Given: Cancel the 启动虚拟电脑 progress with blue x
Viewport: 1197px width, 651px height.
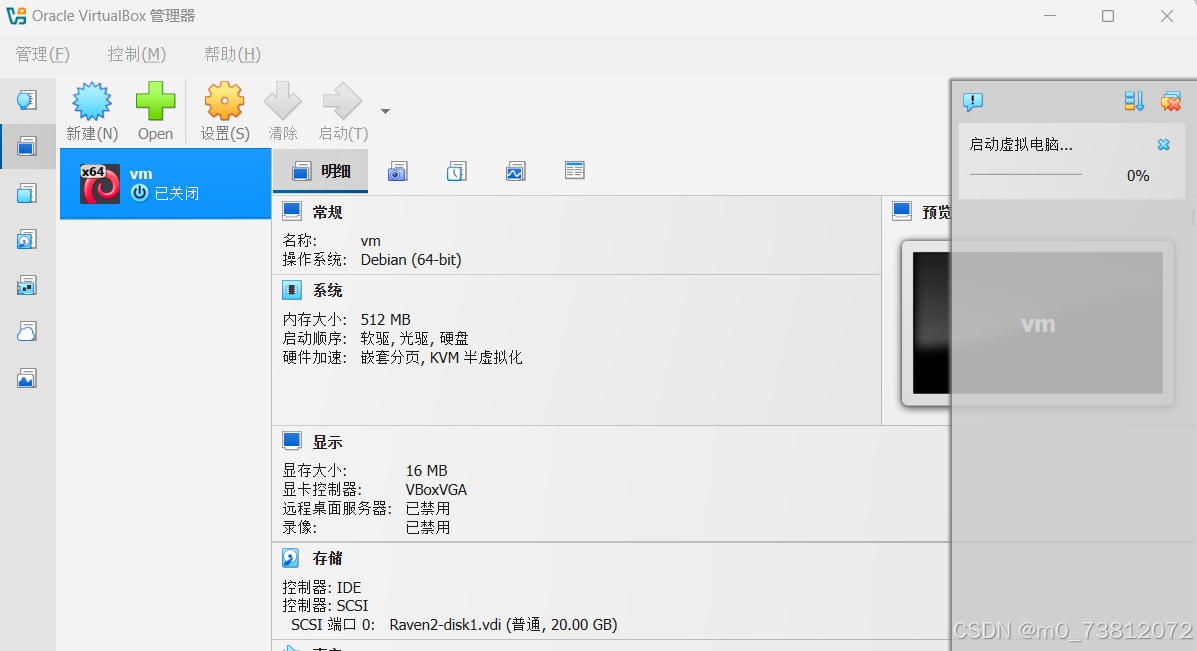Looking at the screenshot, I should point(1163,144).
